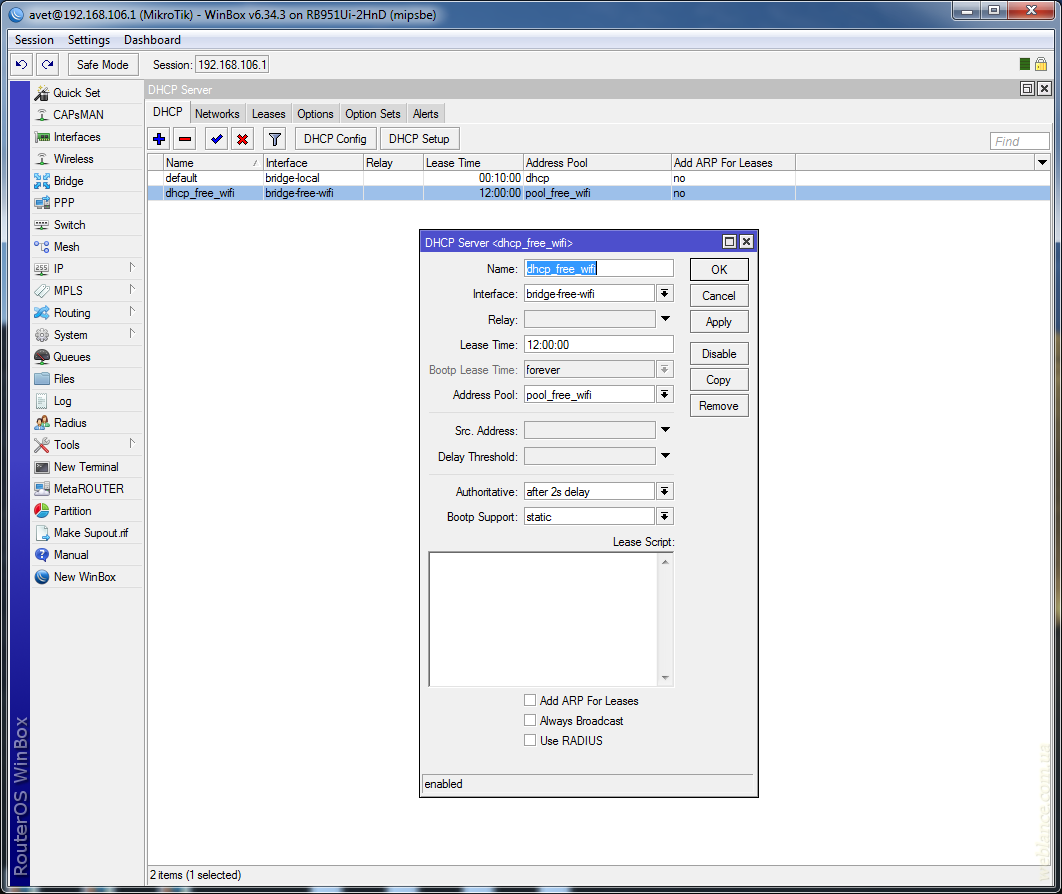The image size is (1062, 894).
Task: Open the Interface dropdown in dialog
Action: click(x=665, y=293)
